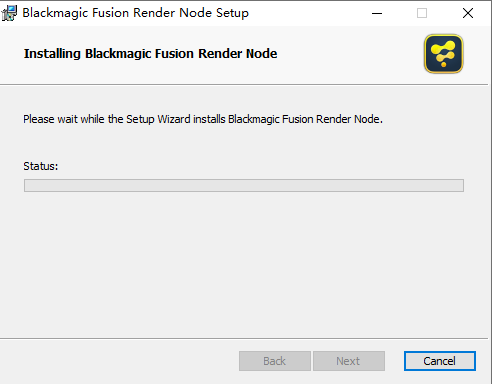
Task: Click the empty gray area beneath the progress bar
Action: pyautogui.click(x=244, y=263)
